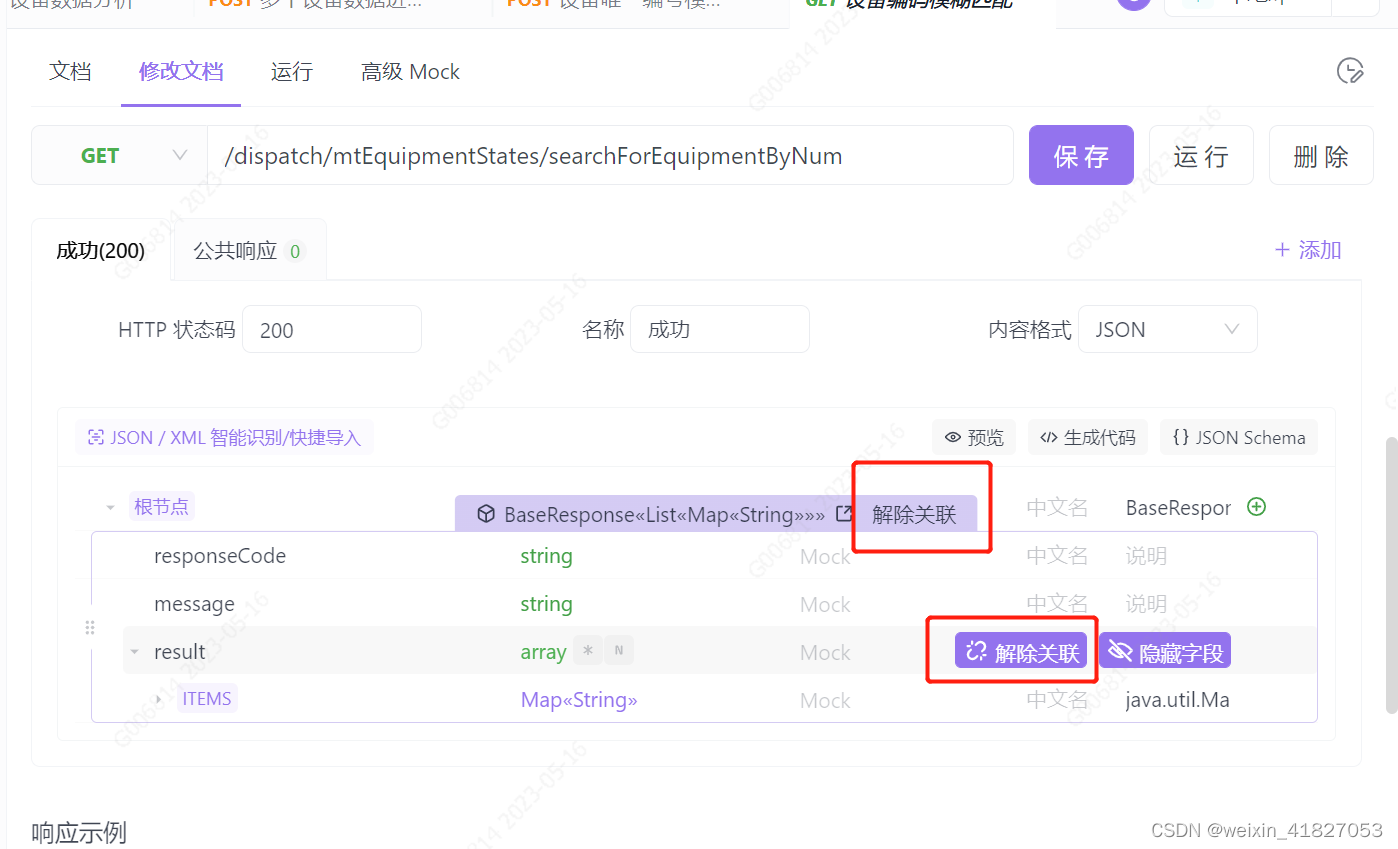Click the Map«String» type of ITEMS
Image resolution: width=1398 pixels, height=849 pixels.
(579, 700)
